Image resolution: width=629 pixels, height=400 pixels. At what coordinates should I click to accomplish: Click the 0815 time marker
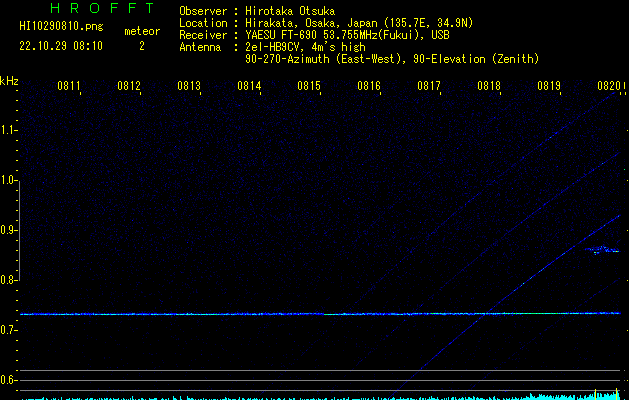(x=309, y=86)
